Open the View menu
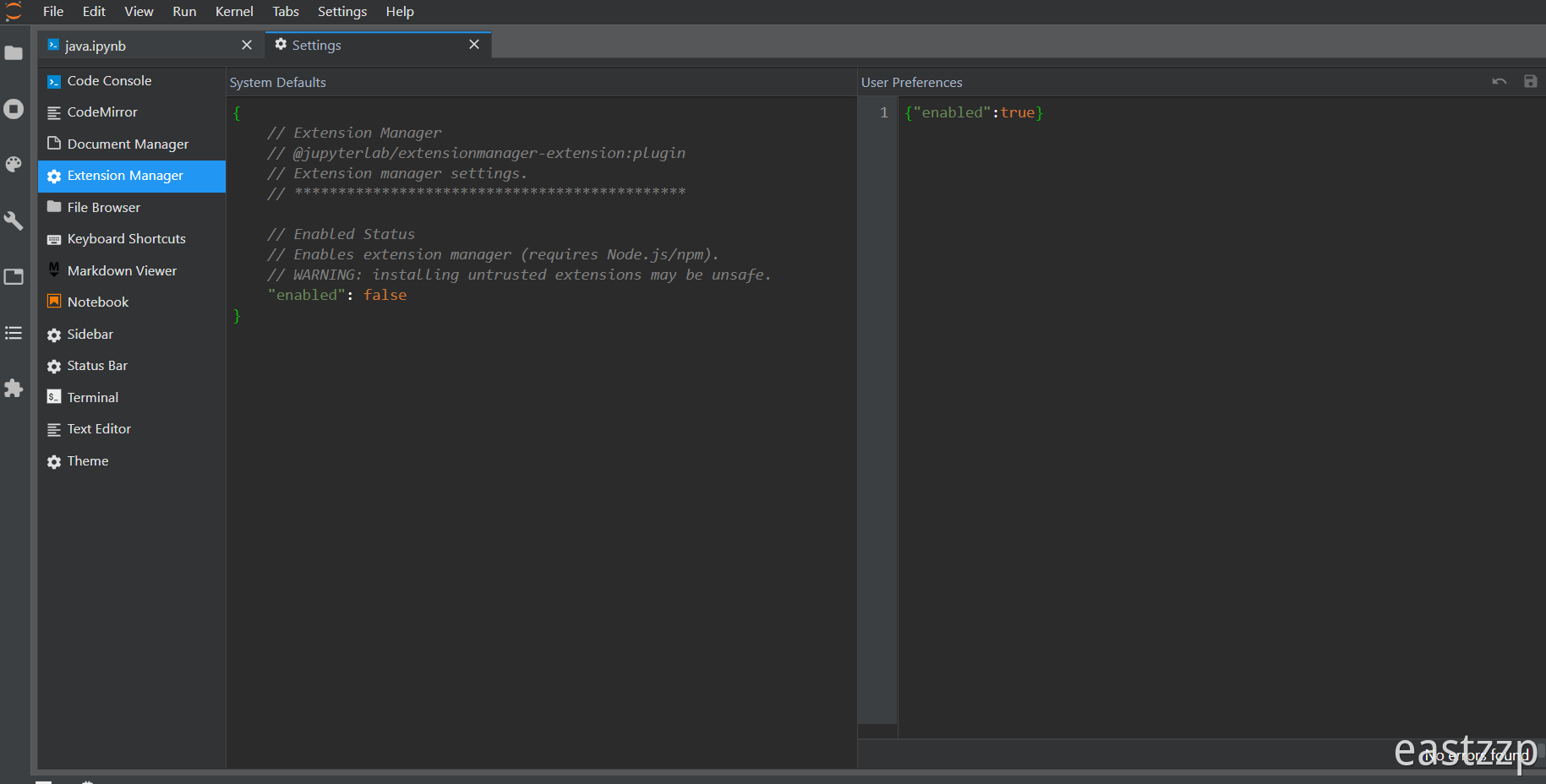The width and height of the screenshot is (1546, 784). tap(139, 11)
